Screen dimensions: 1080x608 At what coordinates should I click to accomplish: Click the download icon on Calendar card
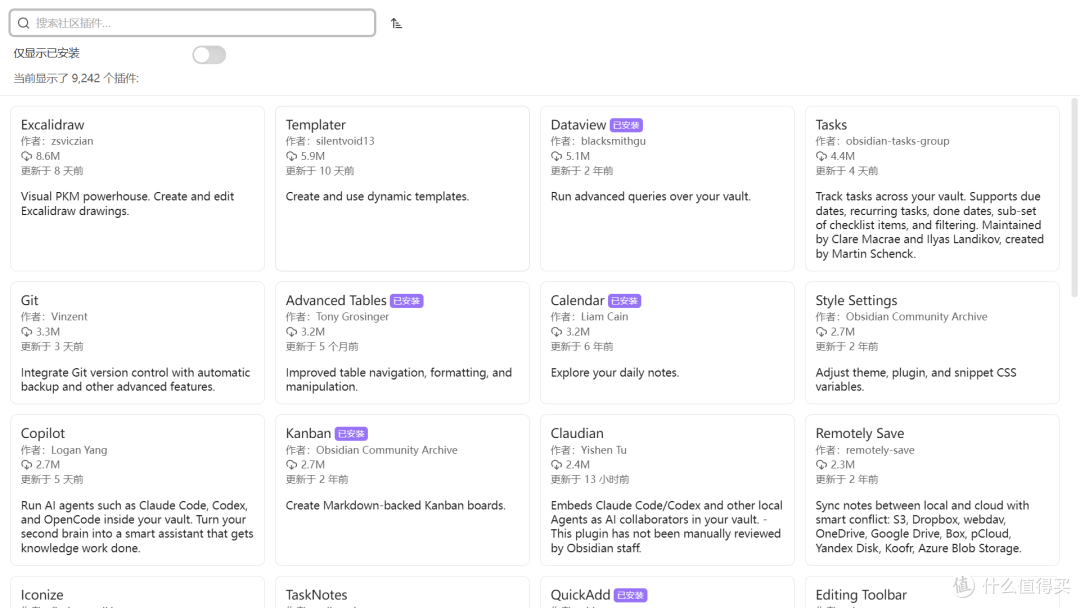pyautogui.click(x=557, y=332)
